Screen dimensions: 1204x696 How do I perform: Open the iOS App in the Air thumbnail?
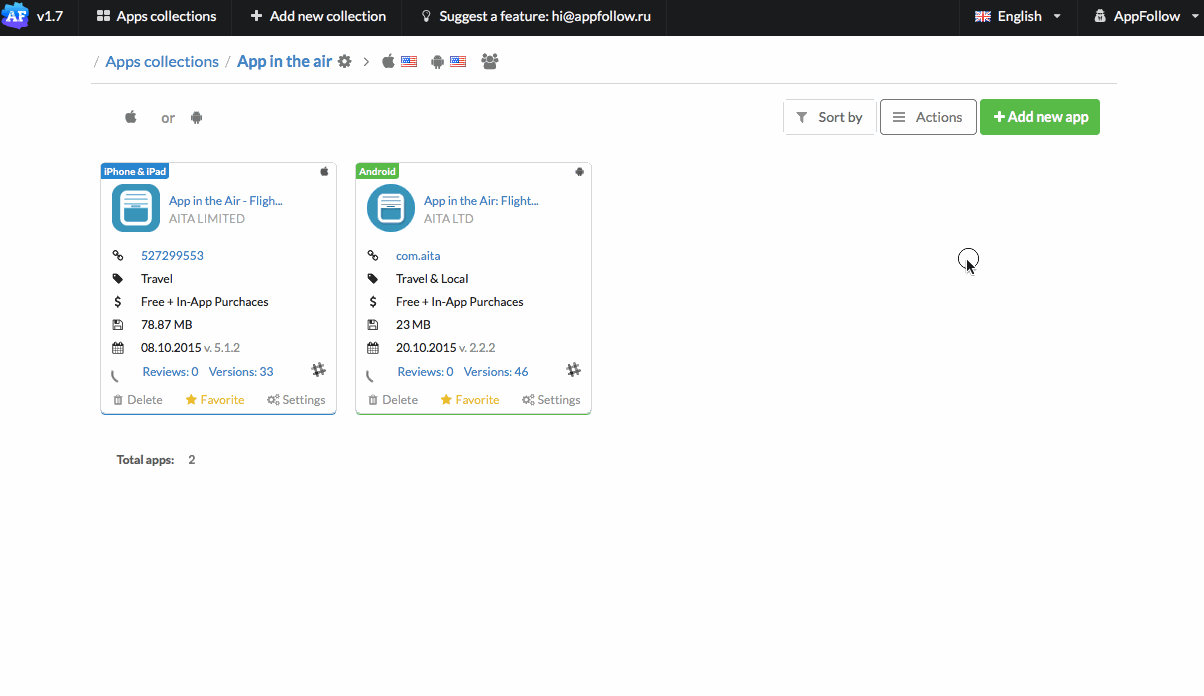point(136,209)
